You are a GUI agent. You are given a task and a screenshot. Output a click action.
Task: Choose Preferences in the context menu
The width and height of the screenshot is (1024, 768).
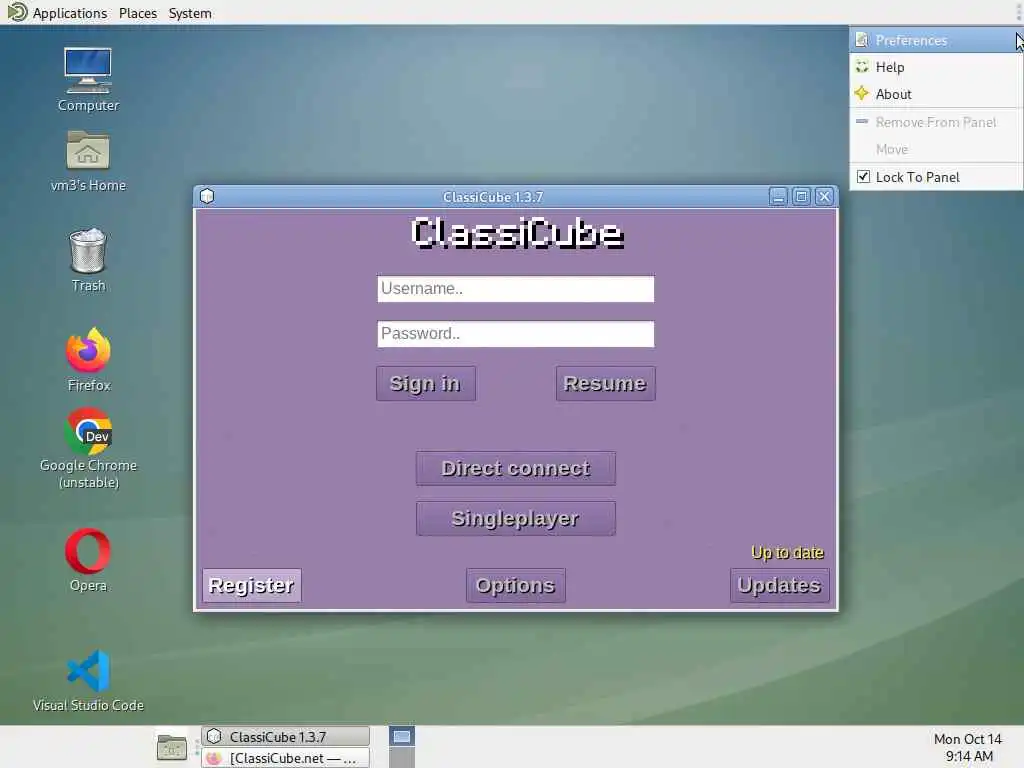(x=936, y=40)
